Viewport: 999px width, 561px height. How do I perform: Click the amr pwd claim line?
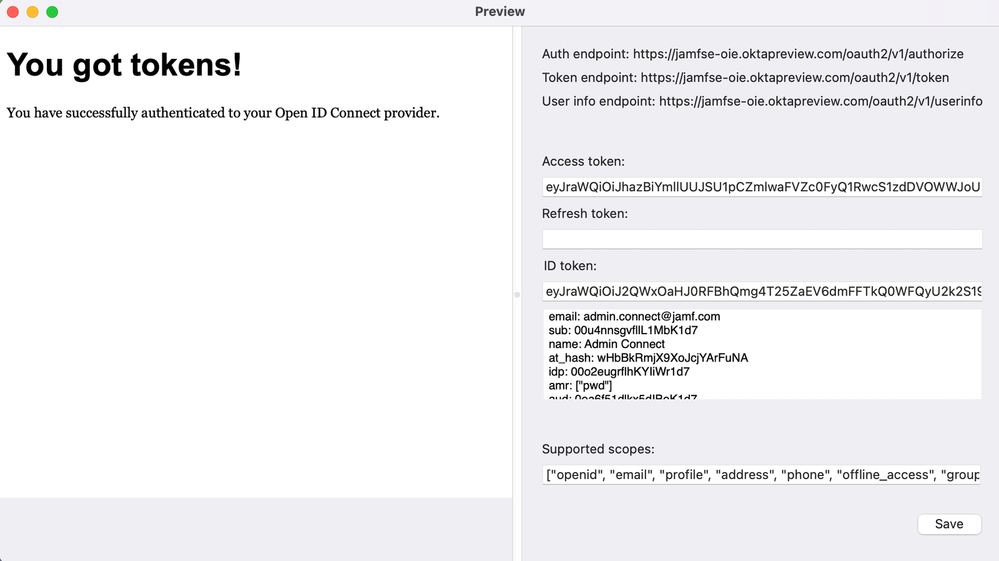[x=580, y=386]
